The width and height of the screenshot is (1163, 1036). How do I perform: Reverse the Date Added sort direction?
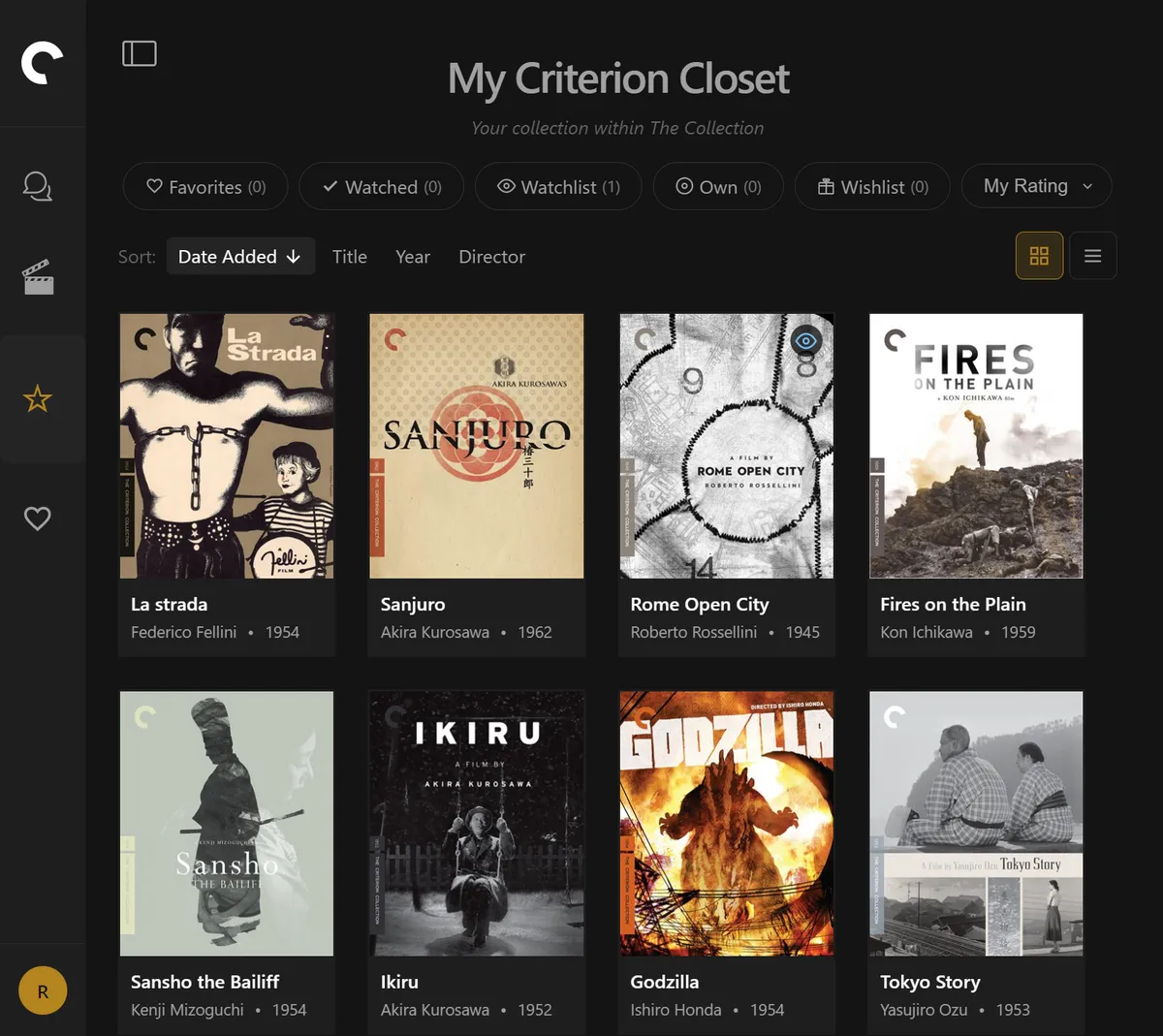pyautogui.click(x=240, y=256)
